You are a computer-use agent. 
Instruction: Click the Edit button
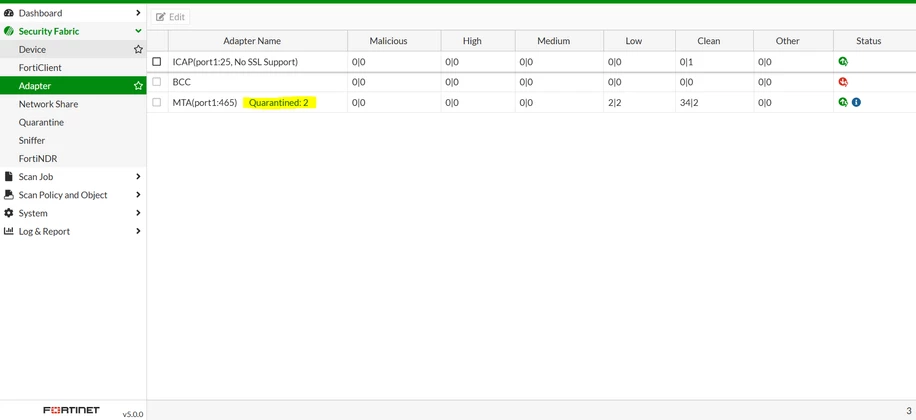tap(170, 17)
